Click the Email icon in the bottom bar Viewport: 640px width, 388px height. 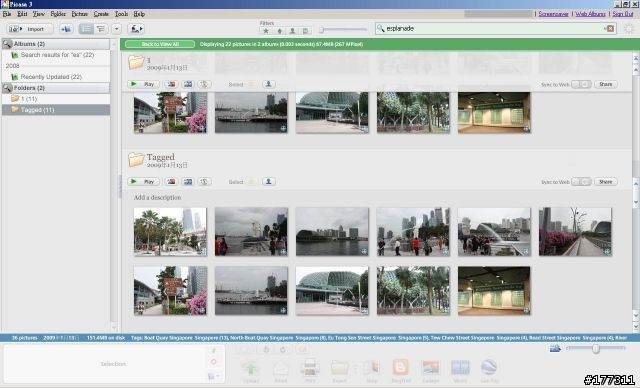click(x=281, y=371)
